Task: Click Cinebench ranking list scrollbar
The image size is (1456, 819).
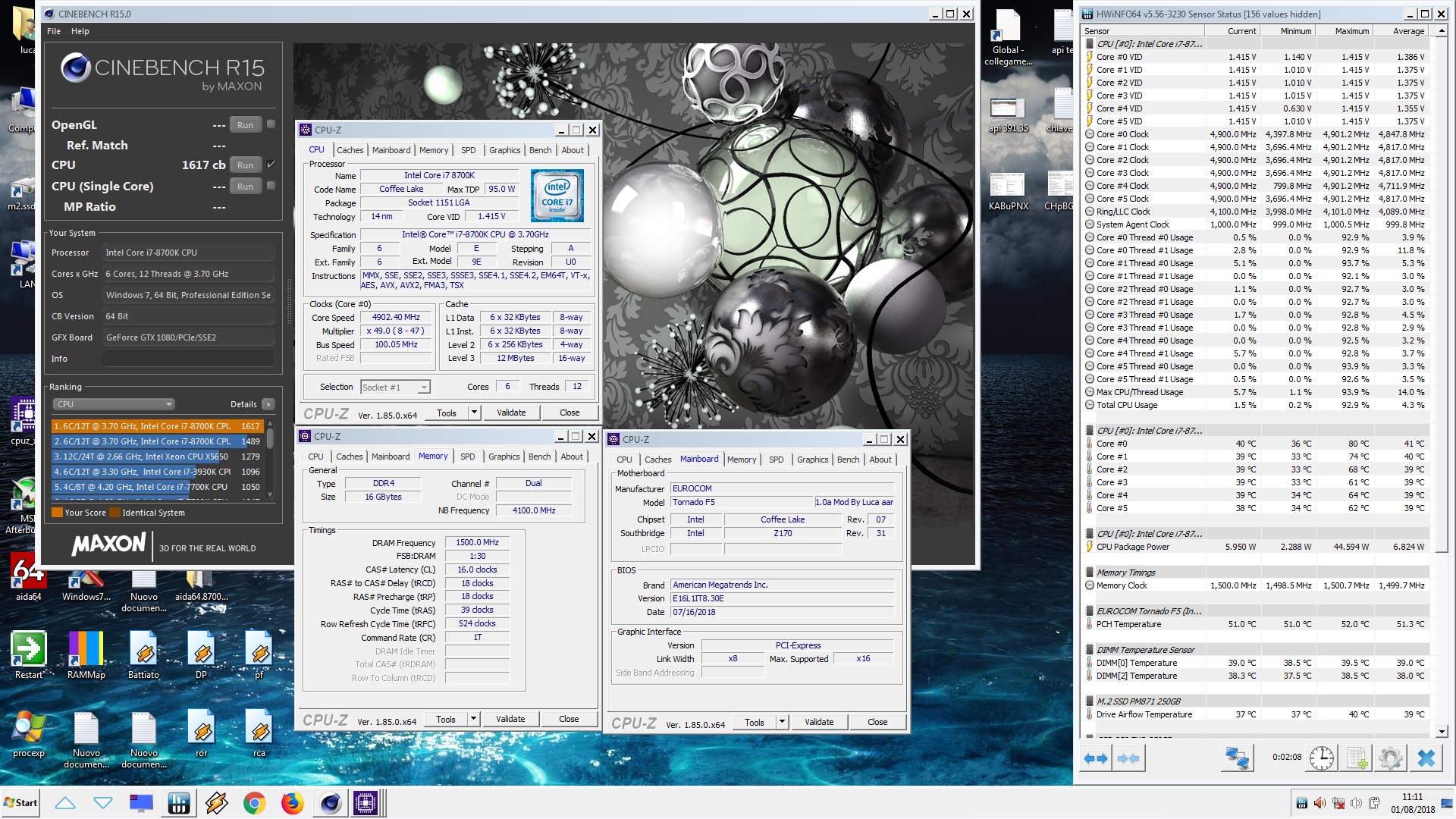Action: coord(270,458)
